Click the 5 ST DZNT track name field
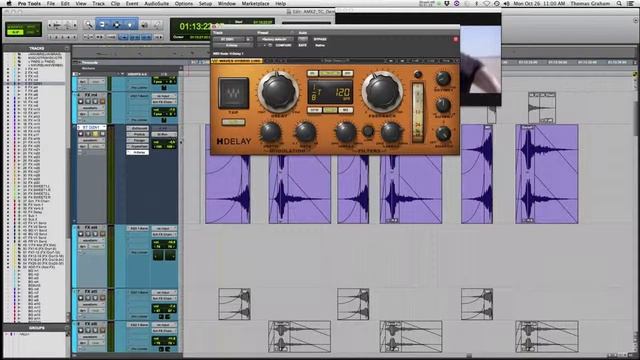 (91, 127)
